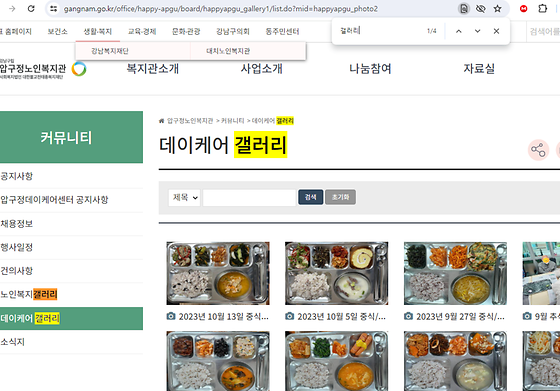Open the 동주민센터 top menu

(x=282, y=31)
